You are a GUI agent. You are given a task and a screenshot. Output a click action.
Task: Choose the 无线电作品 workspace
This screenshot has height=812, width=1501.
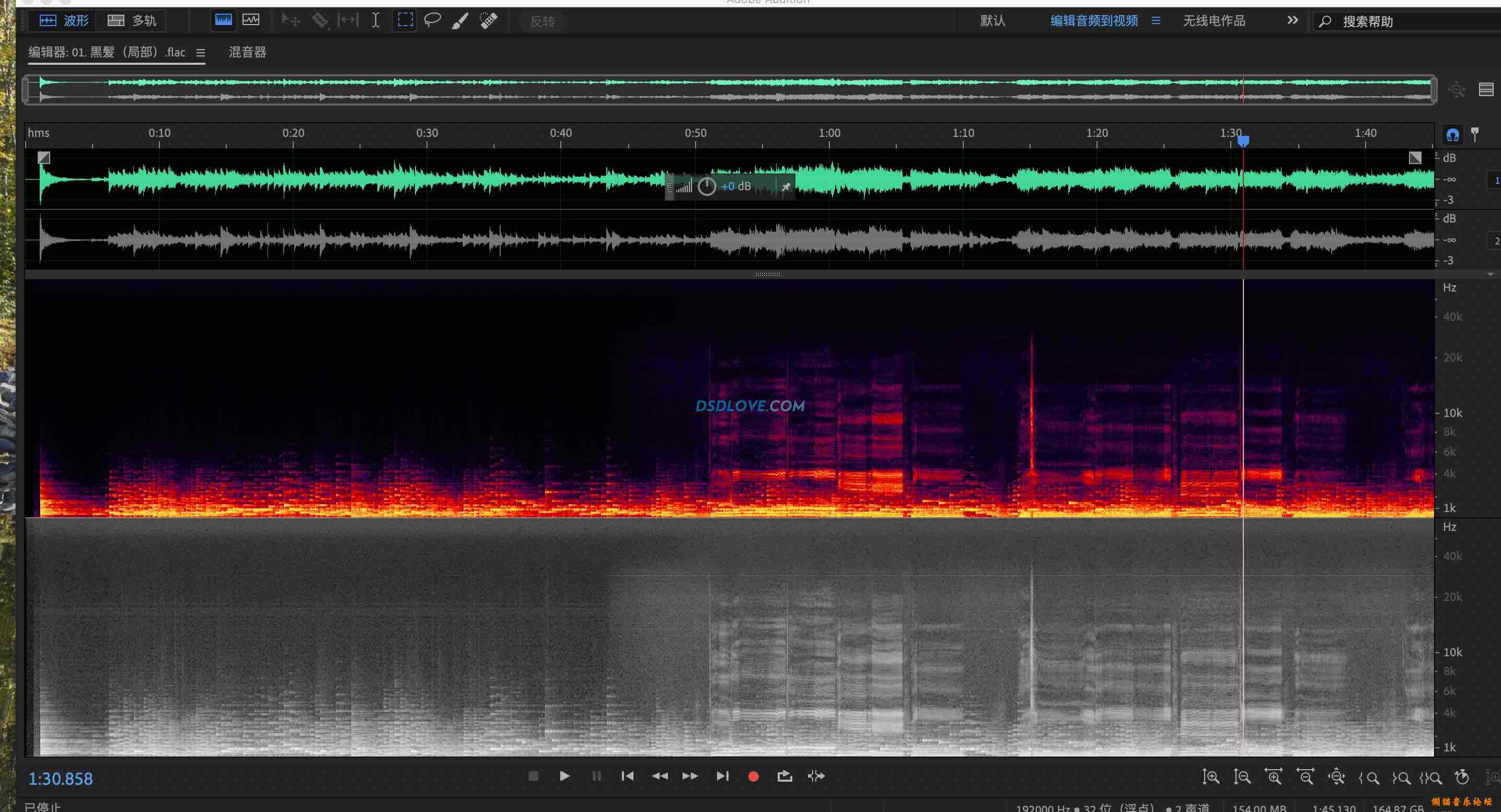pyautogui.click(x=1214, y=21)
